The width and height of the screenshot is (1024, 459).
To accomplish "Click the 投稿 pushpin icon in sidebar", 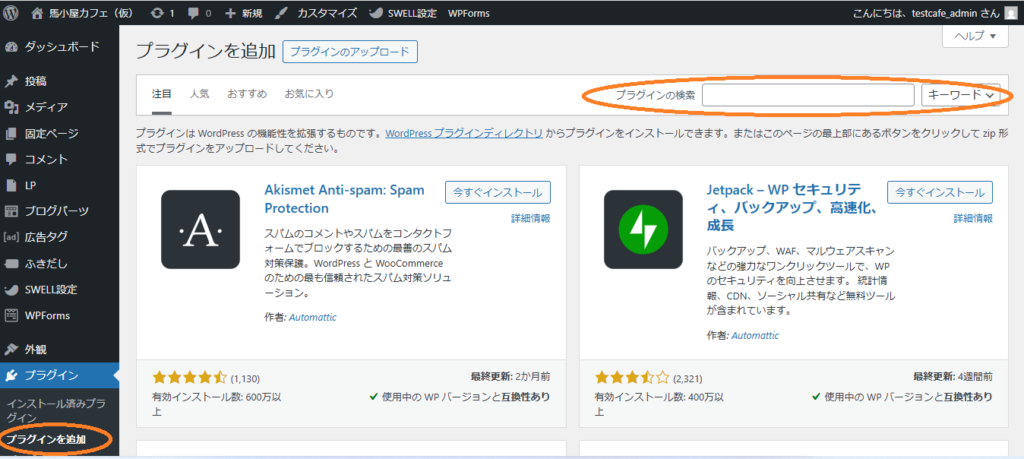I will point(11,82).
